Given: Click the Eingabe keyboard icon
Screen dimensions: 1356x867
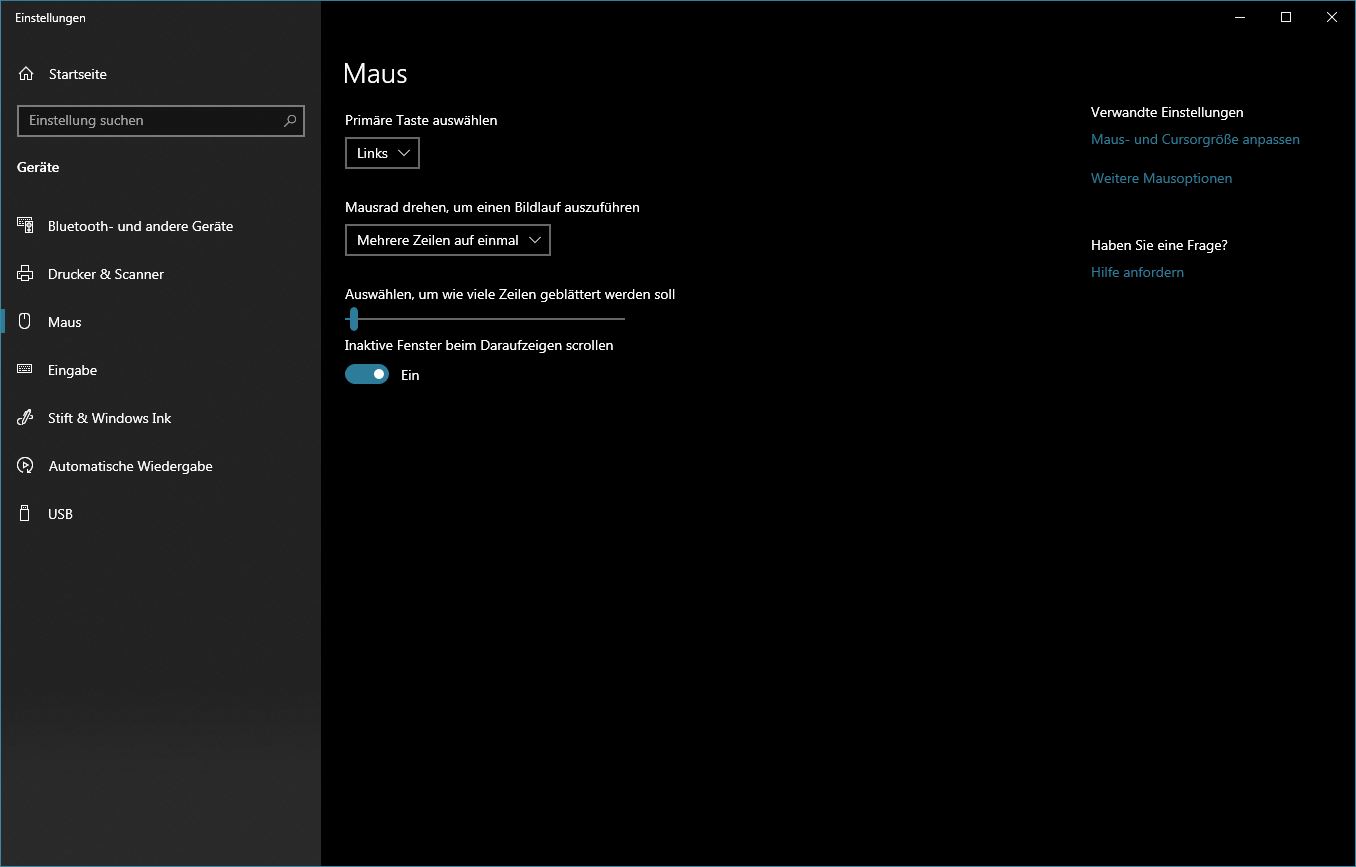Looking at the screenshot, I should 26,370.
